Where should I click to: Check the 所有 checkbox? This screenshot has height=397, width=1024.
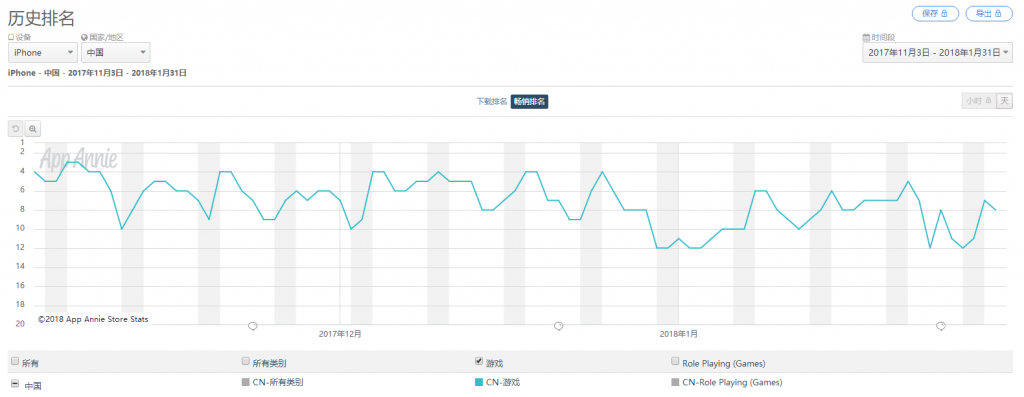click(15, 362)
